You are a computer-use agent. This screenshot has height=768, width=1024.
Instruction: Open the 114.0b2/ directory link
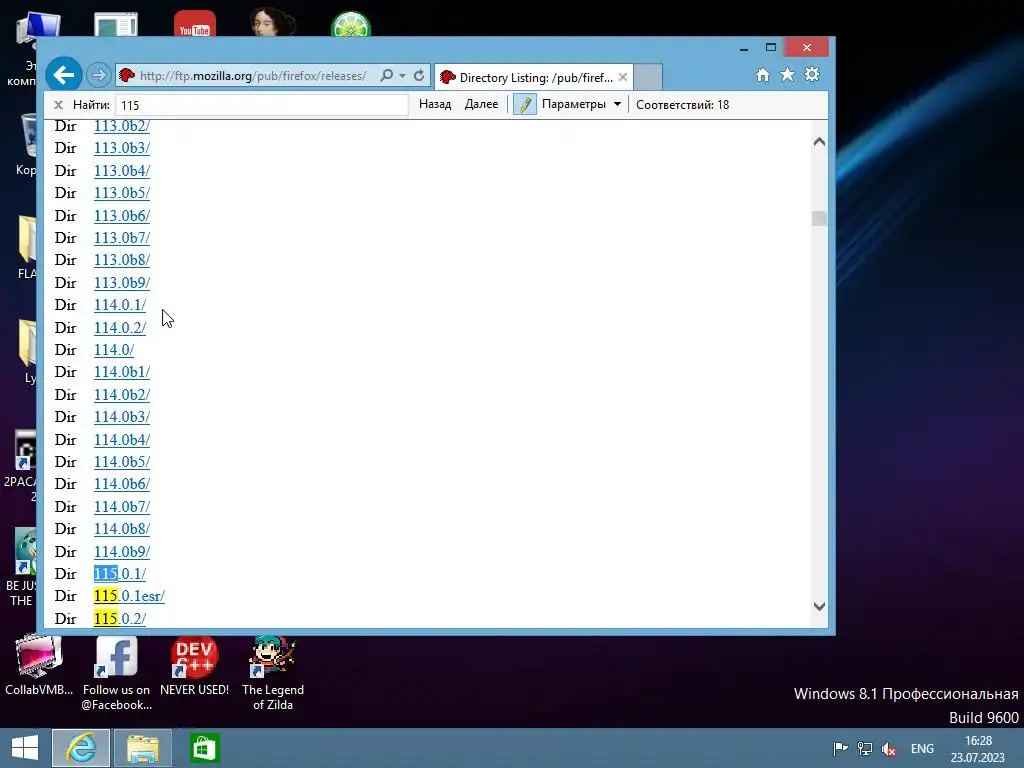[121, 395]
